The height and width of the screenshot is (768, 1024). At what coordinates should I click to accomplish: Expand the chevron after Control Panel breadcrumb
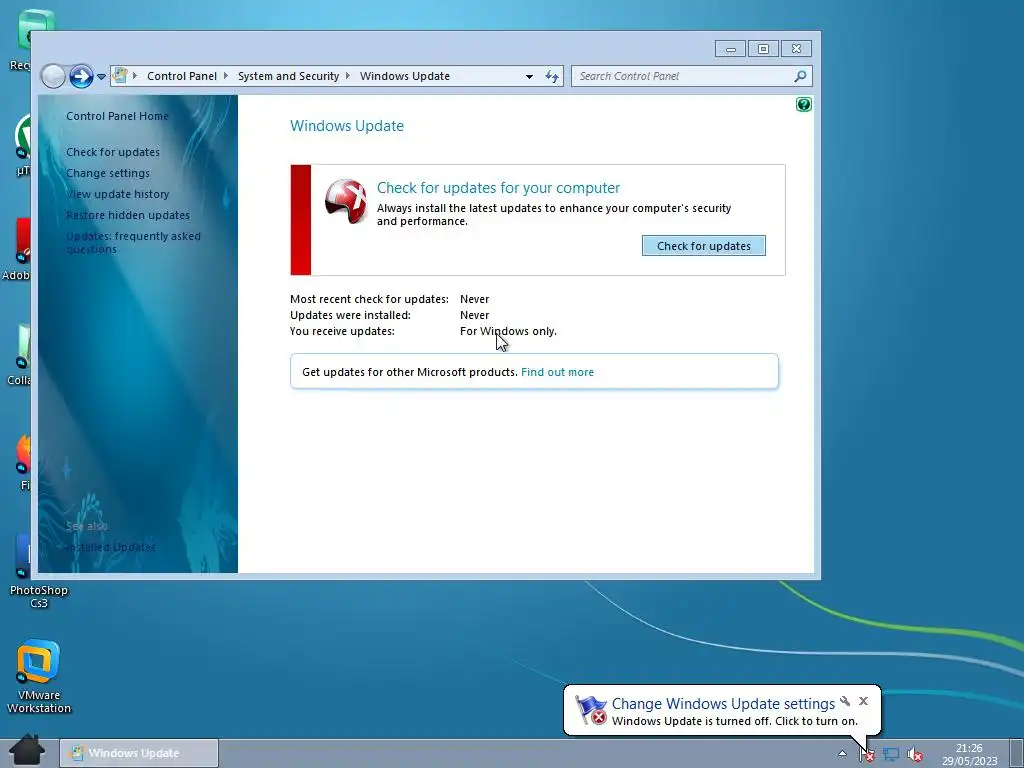click(226, 76)
